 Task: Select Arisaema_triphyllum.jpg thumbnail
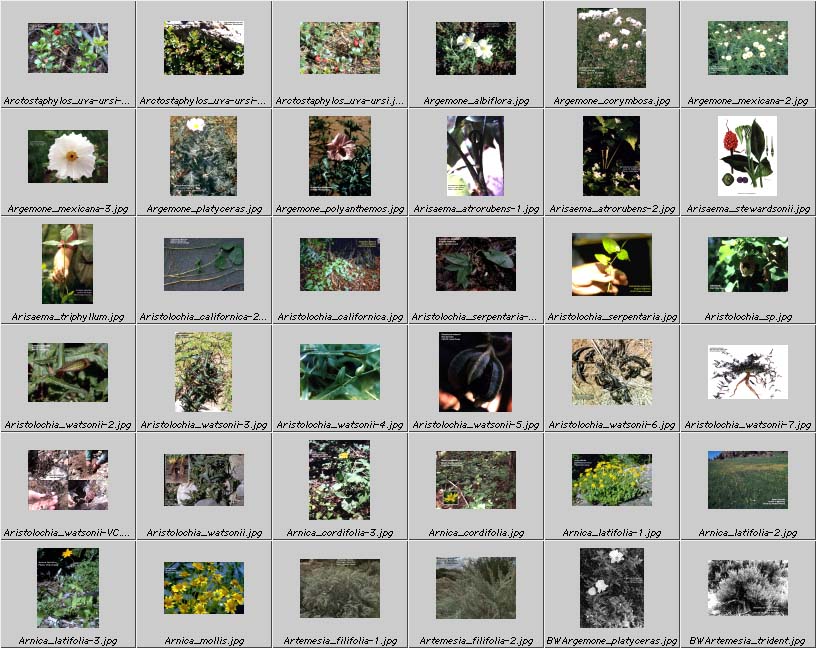[68, 264]
